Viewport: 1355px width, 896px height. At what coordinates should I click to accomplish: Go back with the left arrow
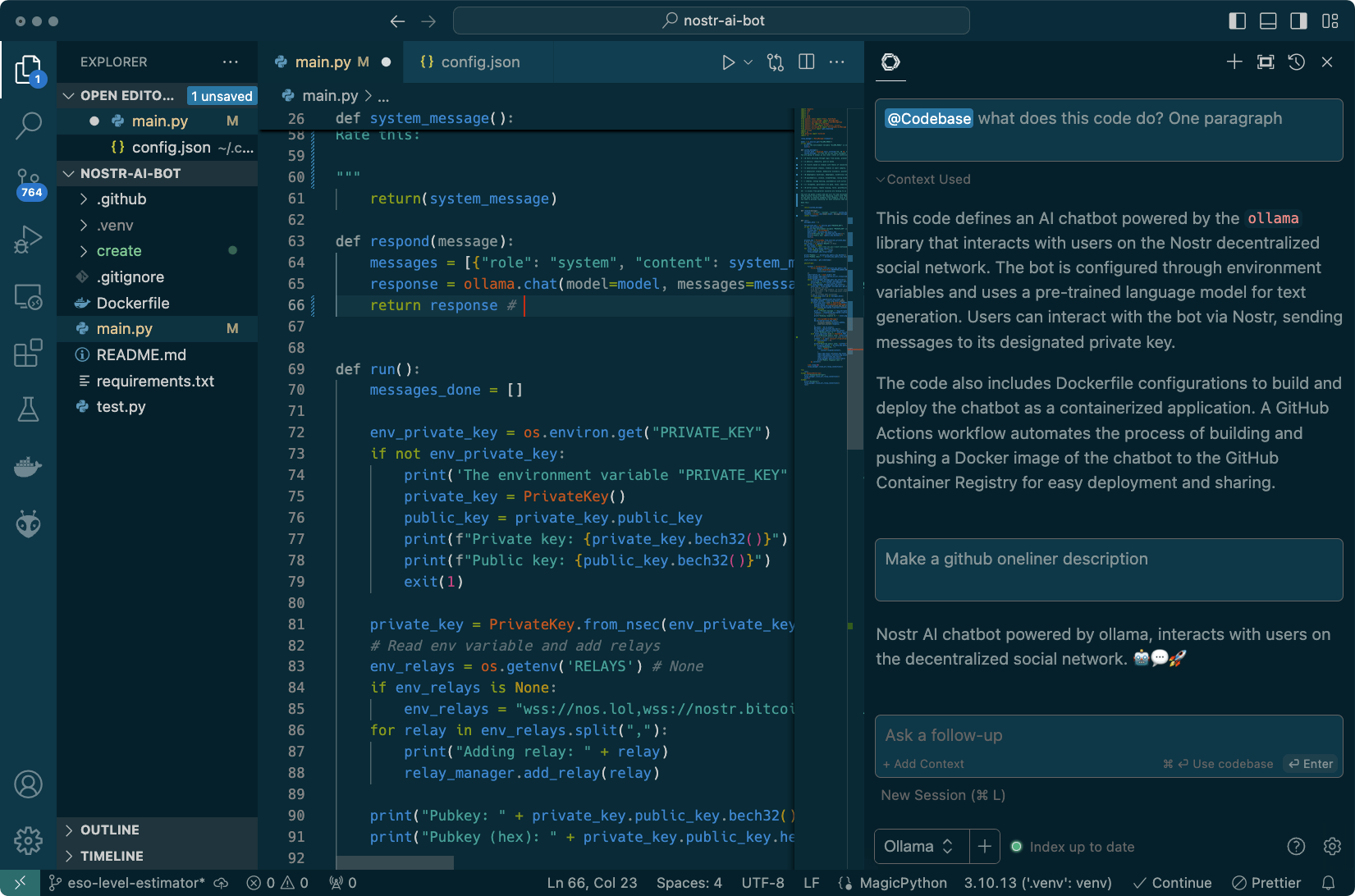[x=398, y=21]
